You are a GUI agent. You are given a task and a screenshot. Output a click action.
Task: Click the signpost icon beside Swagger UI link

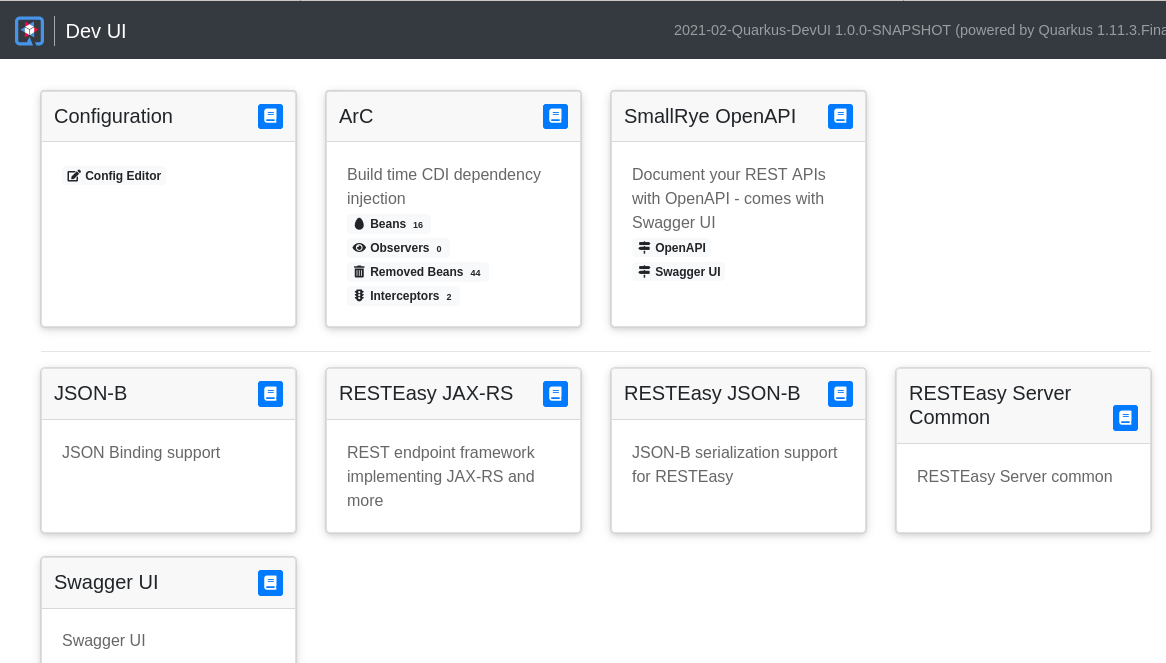tap(644, 271)
